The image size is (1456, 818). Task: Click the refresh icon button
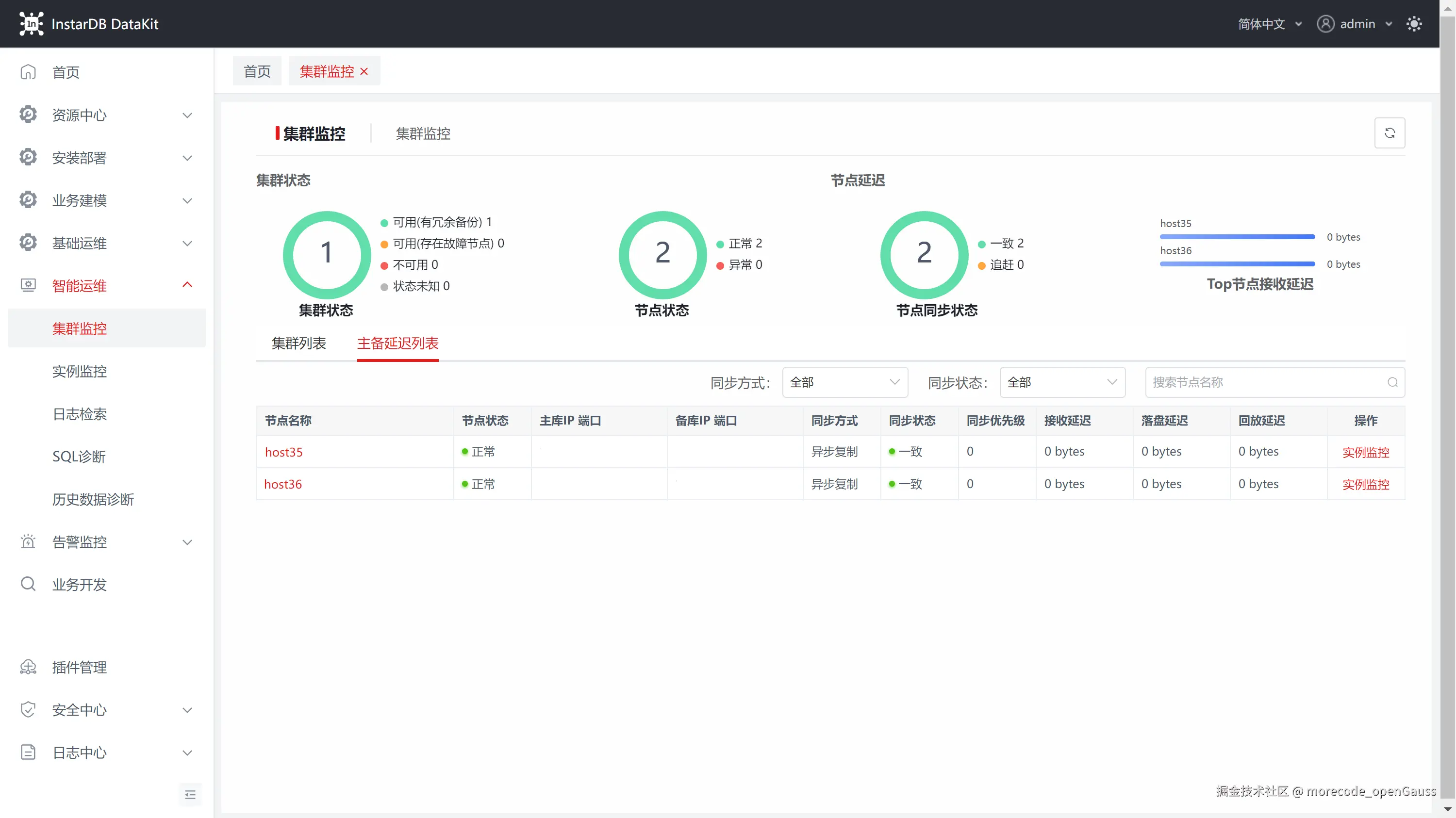[1390, 133]
